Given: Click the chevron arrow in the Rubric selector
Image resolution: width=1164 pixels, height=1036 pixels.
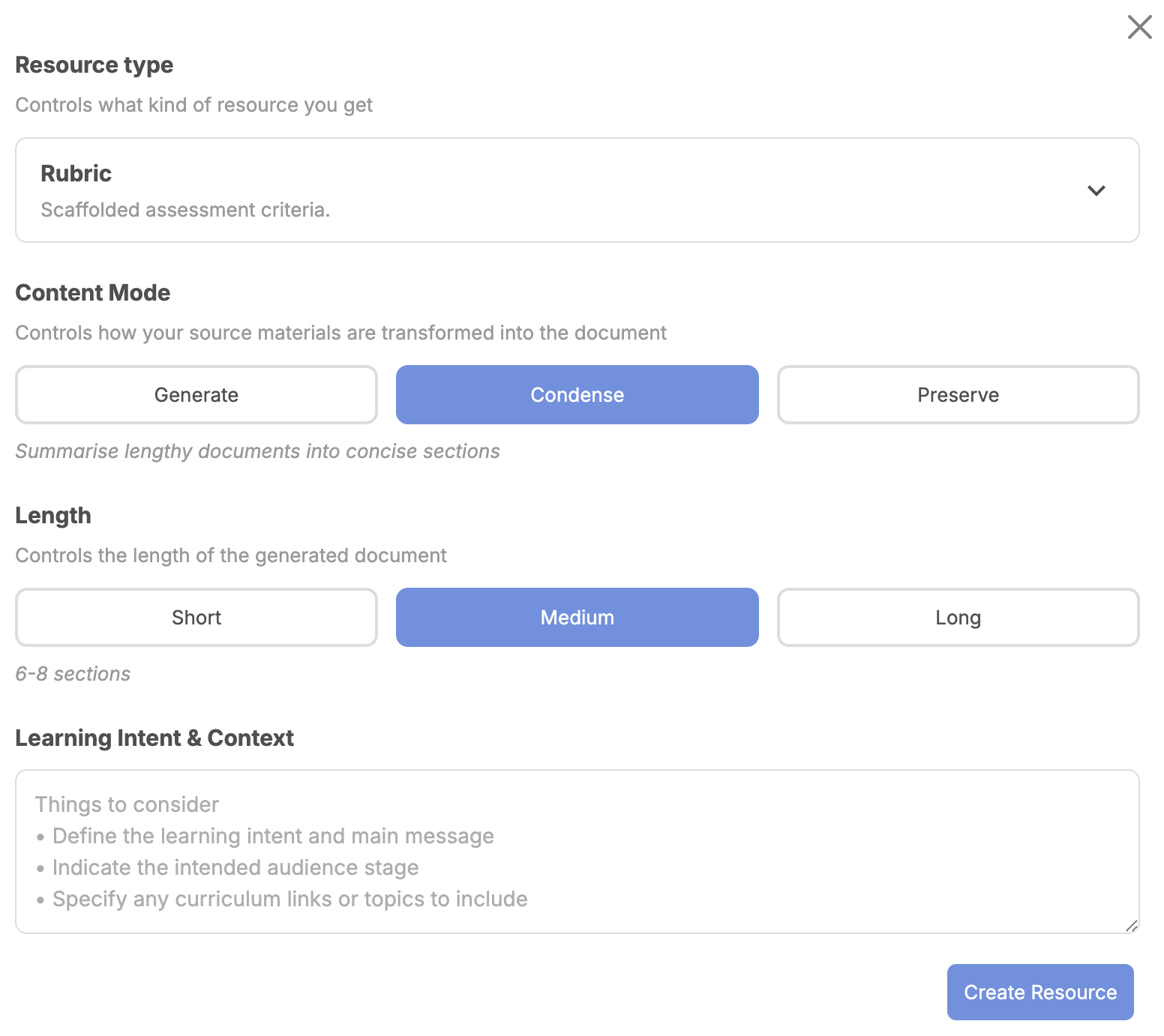Looking at the screenshot, I should point(1096,190).
